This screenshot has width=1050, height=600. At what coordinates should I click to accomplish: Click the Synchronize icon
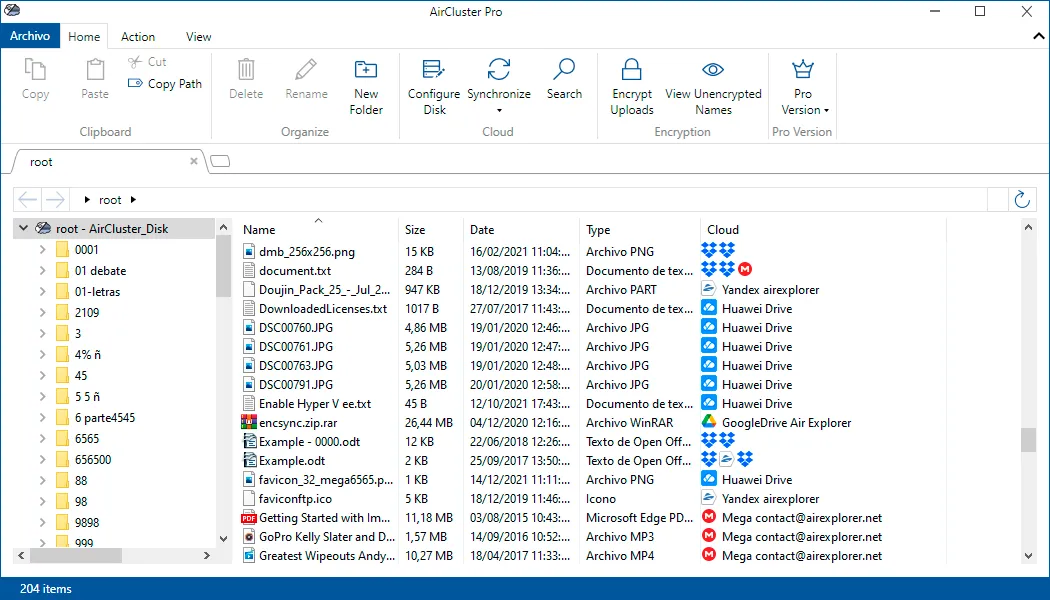point(499,69)
